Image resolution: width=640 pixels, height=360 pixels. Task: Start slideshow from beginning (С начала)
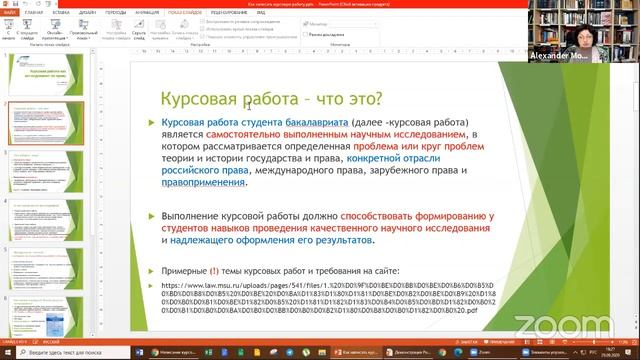pyautogui.click(x=8, y=29)
